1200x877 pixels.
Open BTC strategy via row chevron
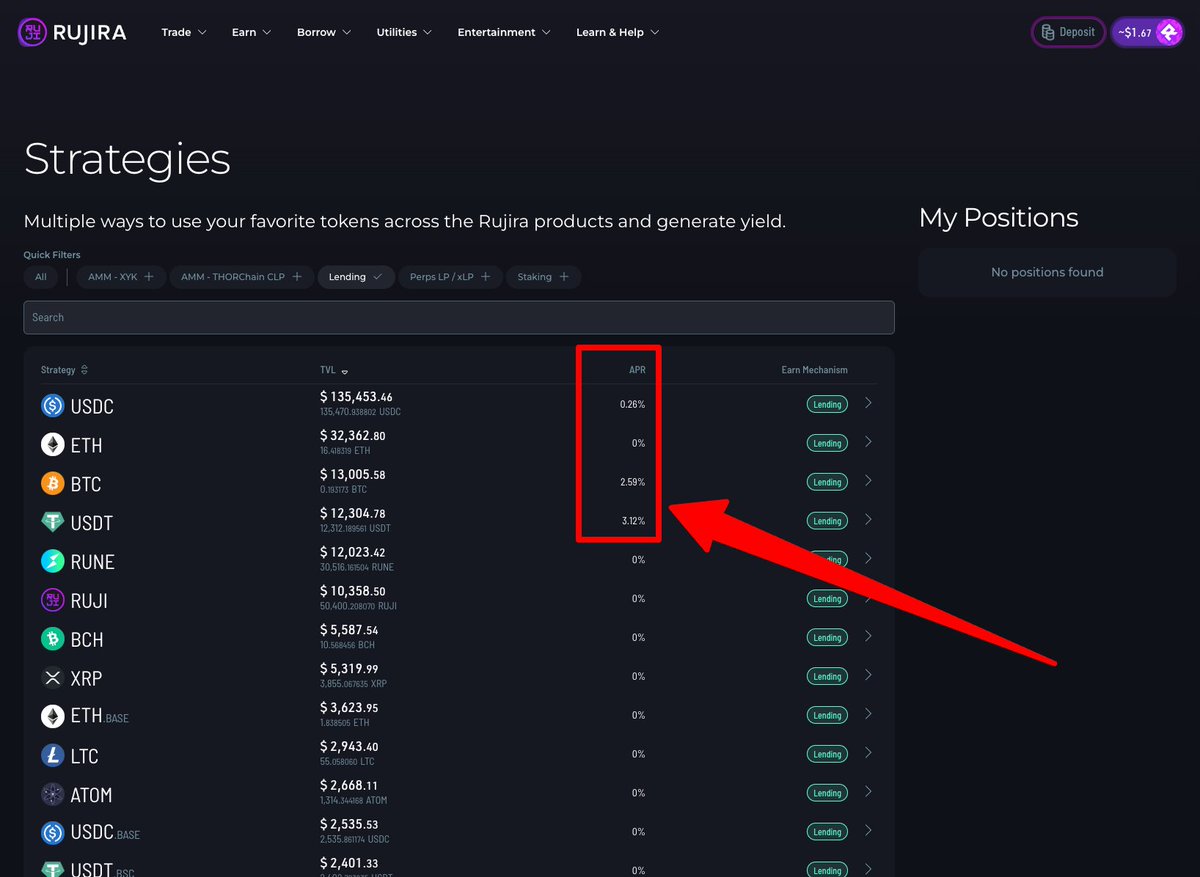868,481
